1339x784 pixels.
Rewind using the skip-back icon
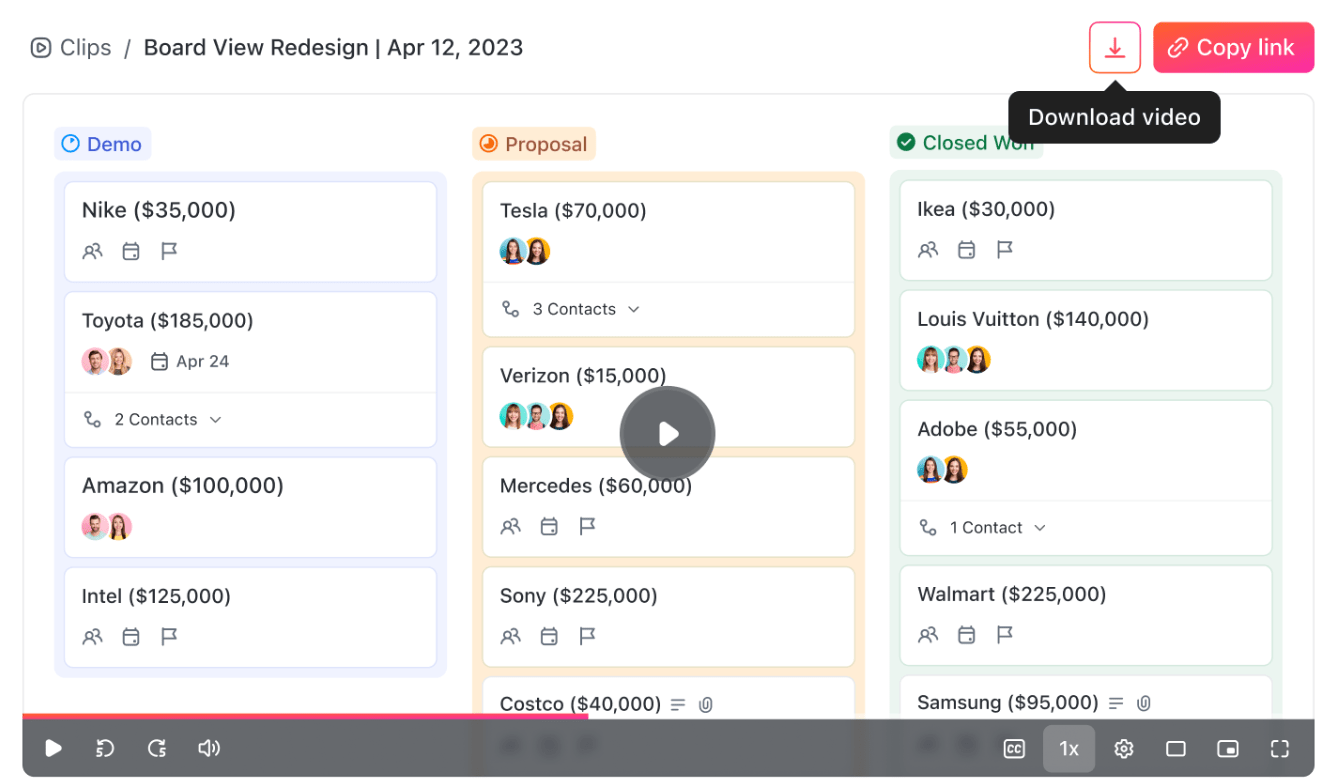(105, 748)
